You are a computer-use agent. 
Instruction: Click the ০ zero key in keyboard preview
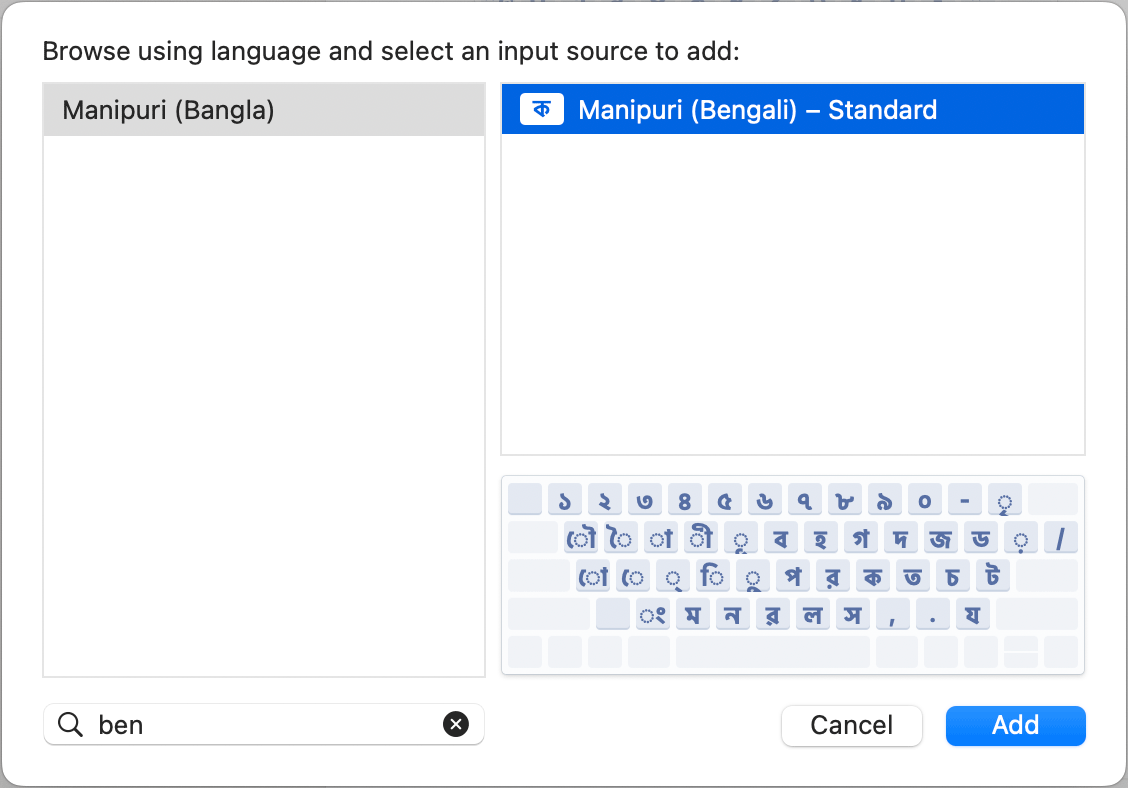924,499
